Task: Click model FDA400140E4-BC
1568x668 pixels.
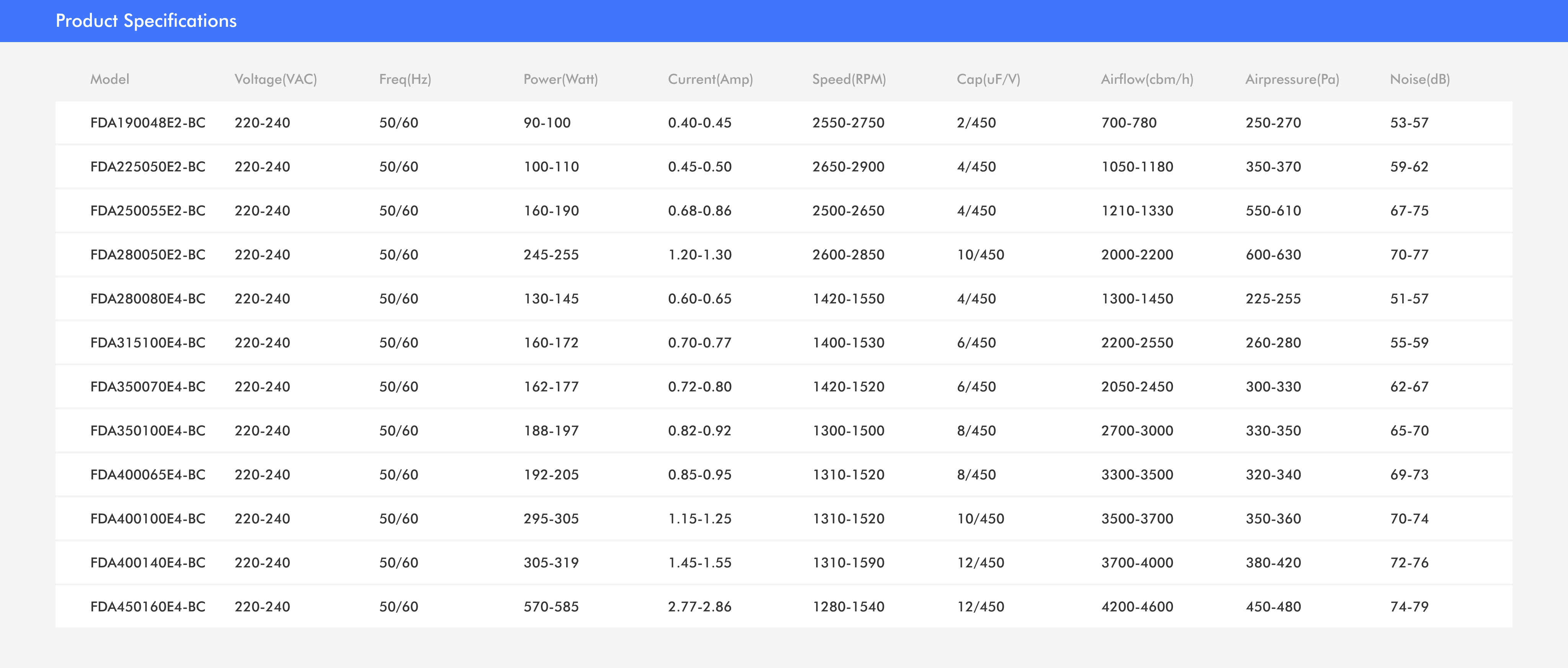Action: (x=148, y=563)
